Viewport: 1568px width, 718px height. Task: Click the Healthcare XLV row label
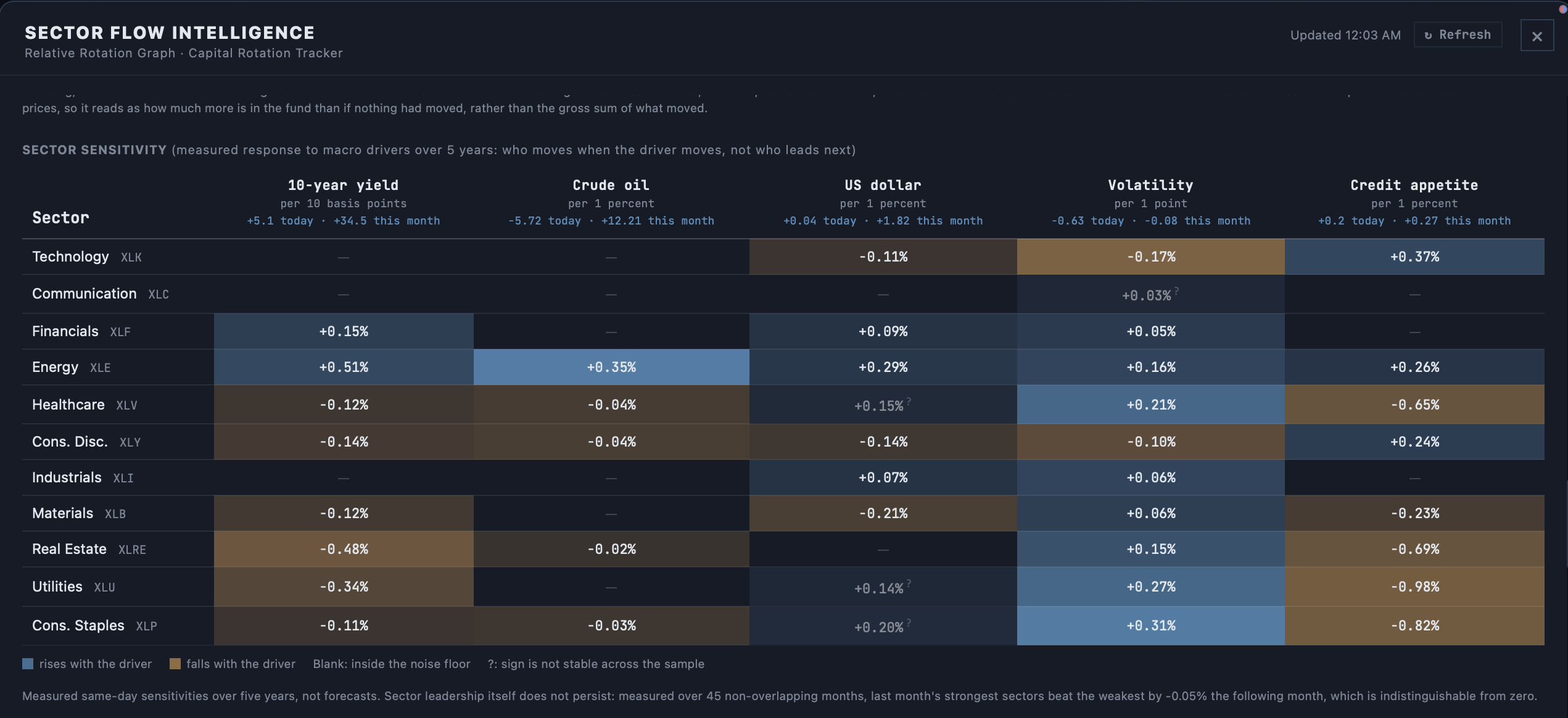click(85, 405)
